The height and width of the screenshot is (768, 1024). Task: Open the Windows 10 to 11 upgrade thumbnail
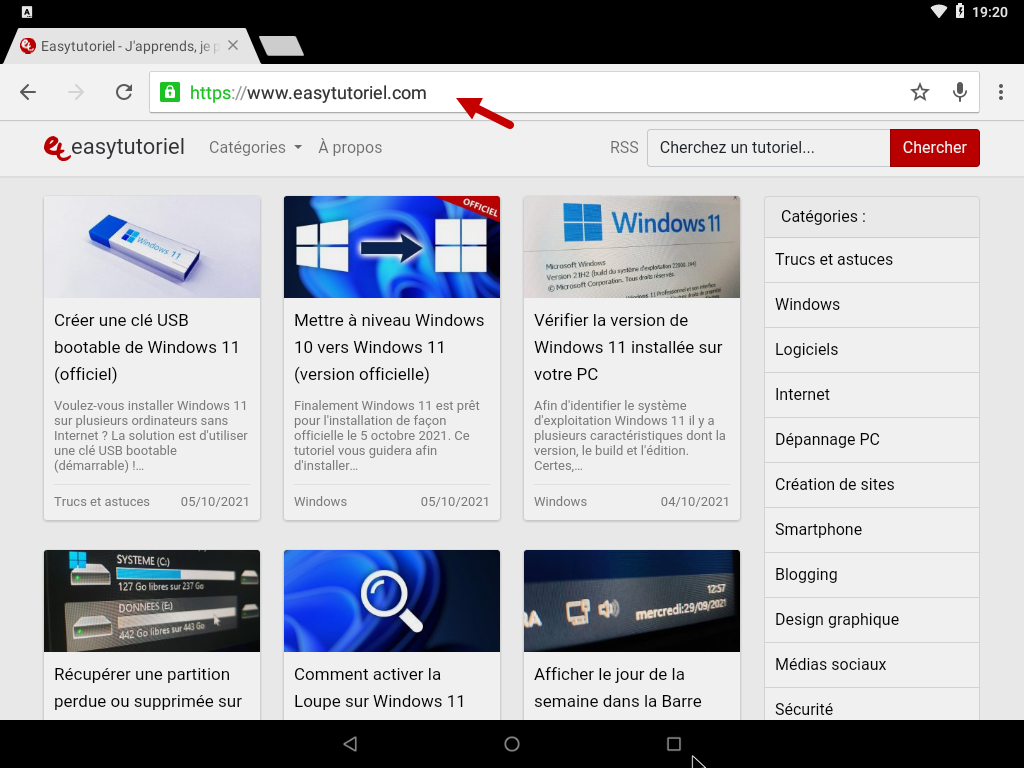tap(392, 247)
